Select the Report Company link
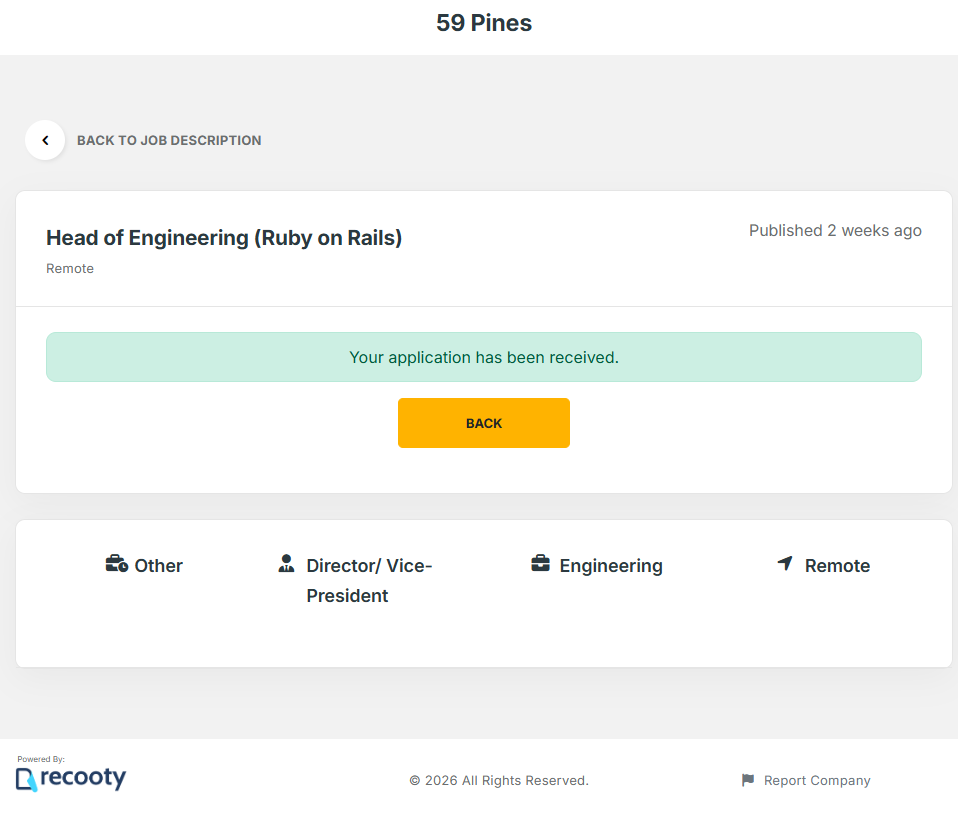This screenshot has height=821, width=958. tap(816, 780)
